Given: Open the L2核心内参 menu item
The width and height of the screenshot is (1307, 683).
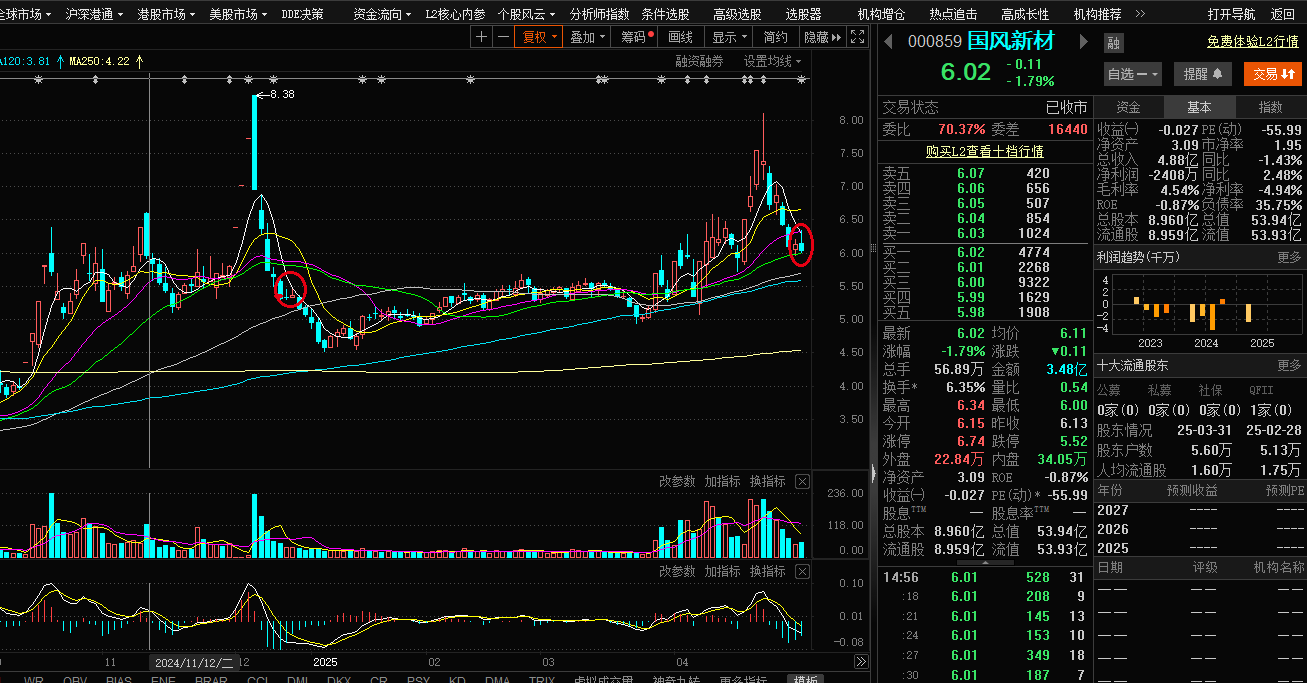Looking at the screenshot, I should pyautogui.click(x=455, y=14).
